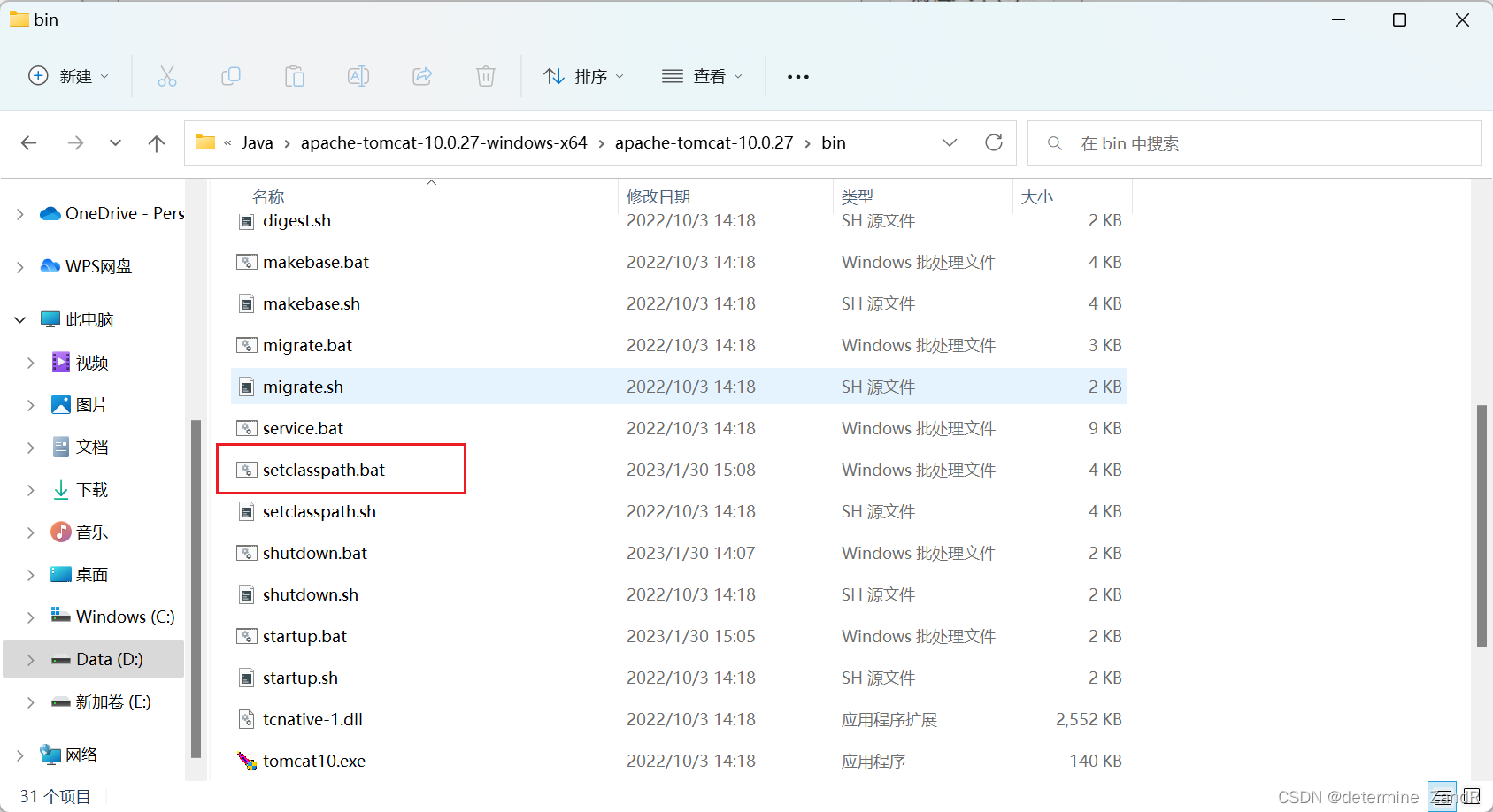The image size is (1493, 812).
Task: Click apache-tomcat-10.0.27-windows-x64 breadcrumb
Action: click(444, 143)
